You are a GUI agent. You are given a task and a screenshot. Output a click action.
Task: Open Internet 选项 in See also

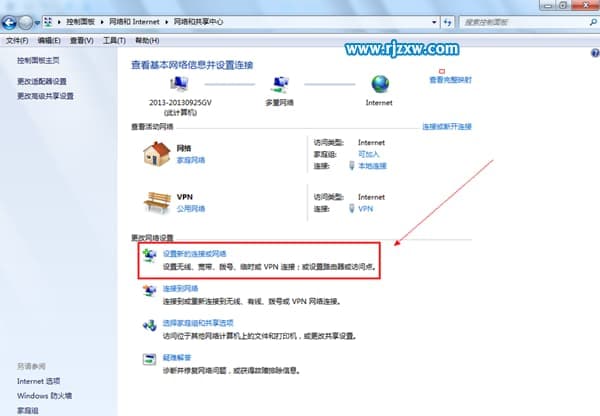click(x=39, y=381)
